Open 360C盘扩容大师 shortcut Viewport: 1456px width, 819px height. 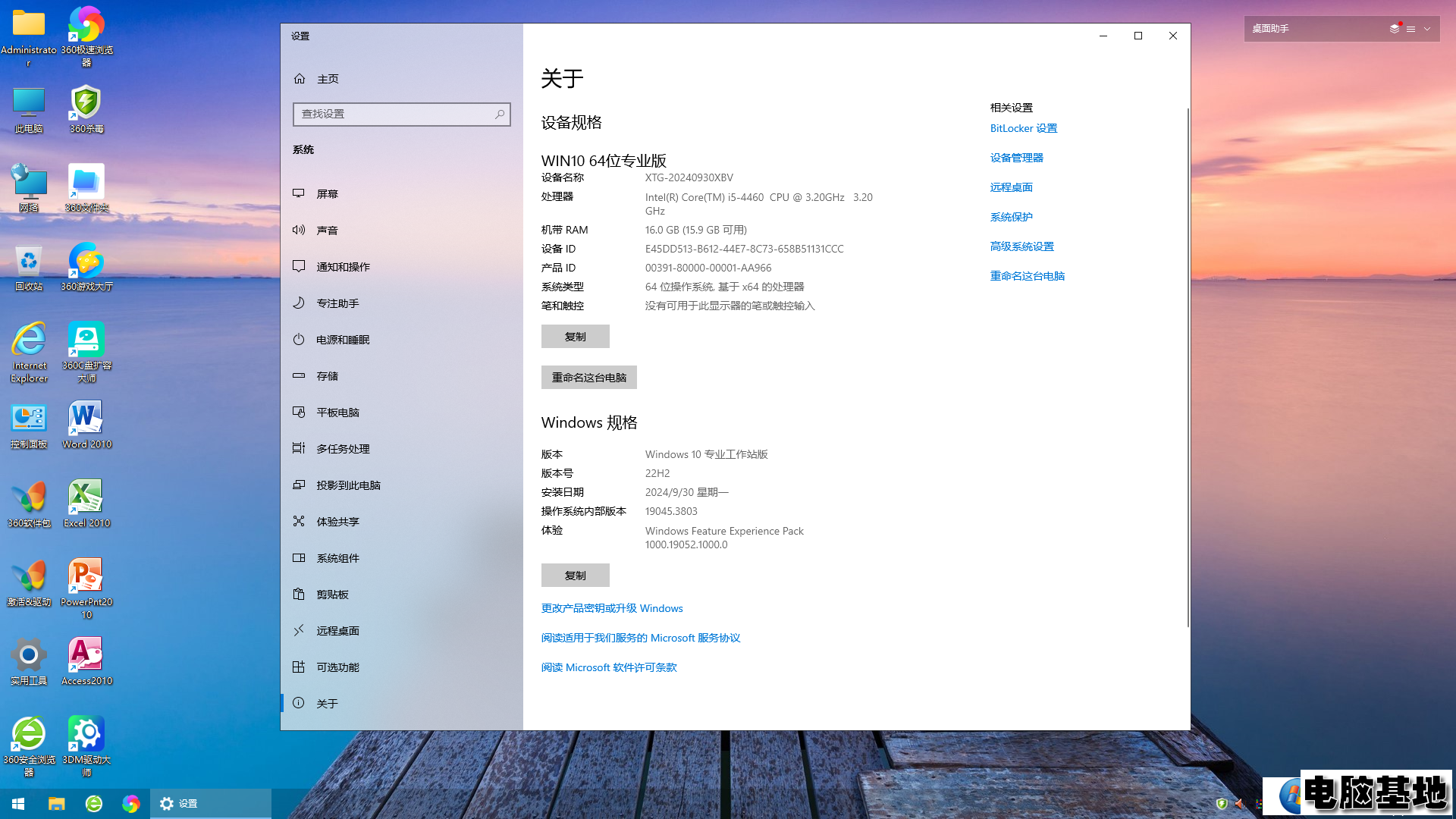pyautogui.click(x=86, y=353)
